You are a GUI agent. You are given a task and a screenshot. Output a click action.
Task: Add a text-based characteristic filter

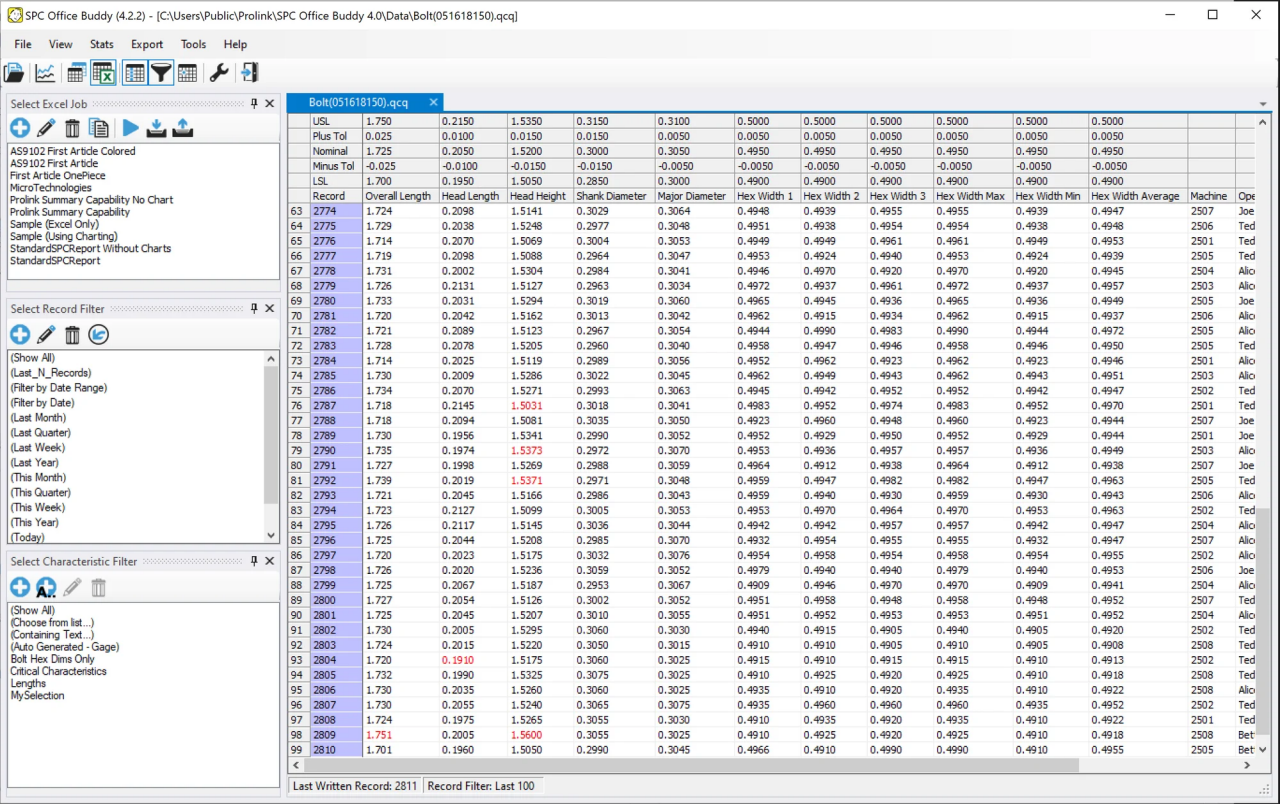(x=45, y=587)
